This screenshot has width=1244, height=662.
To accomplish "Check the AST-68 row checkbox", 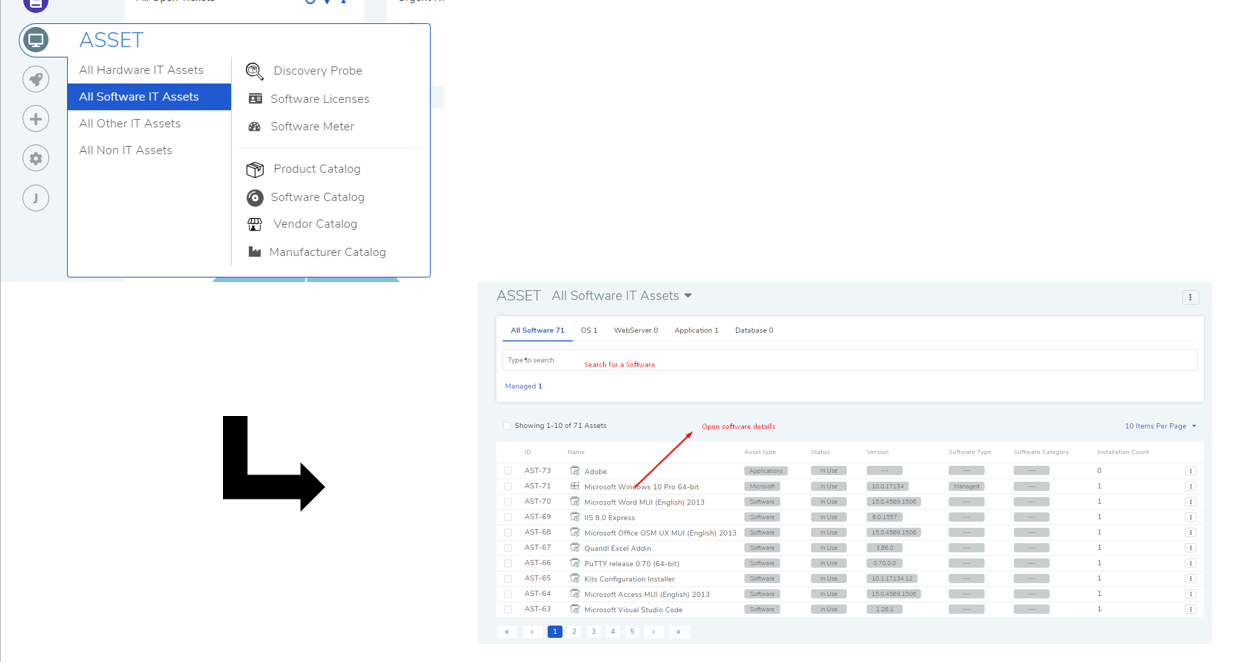I will [x=508, y=532].
